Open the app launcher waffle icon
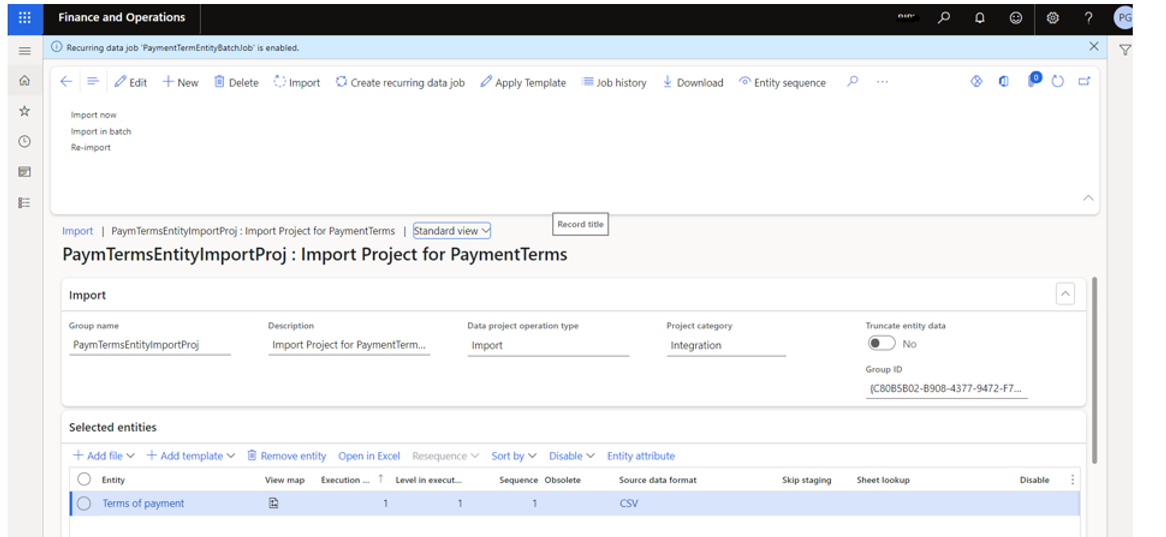Screen dimensions: 1166x537 coord(25,18)
